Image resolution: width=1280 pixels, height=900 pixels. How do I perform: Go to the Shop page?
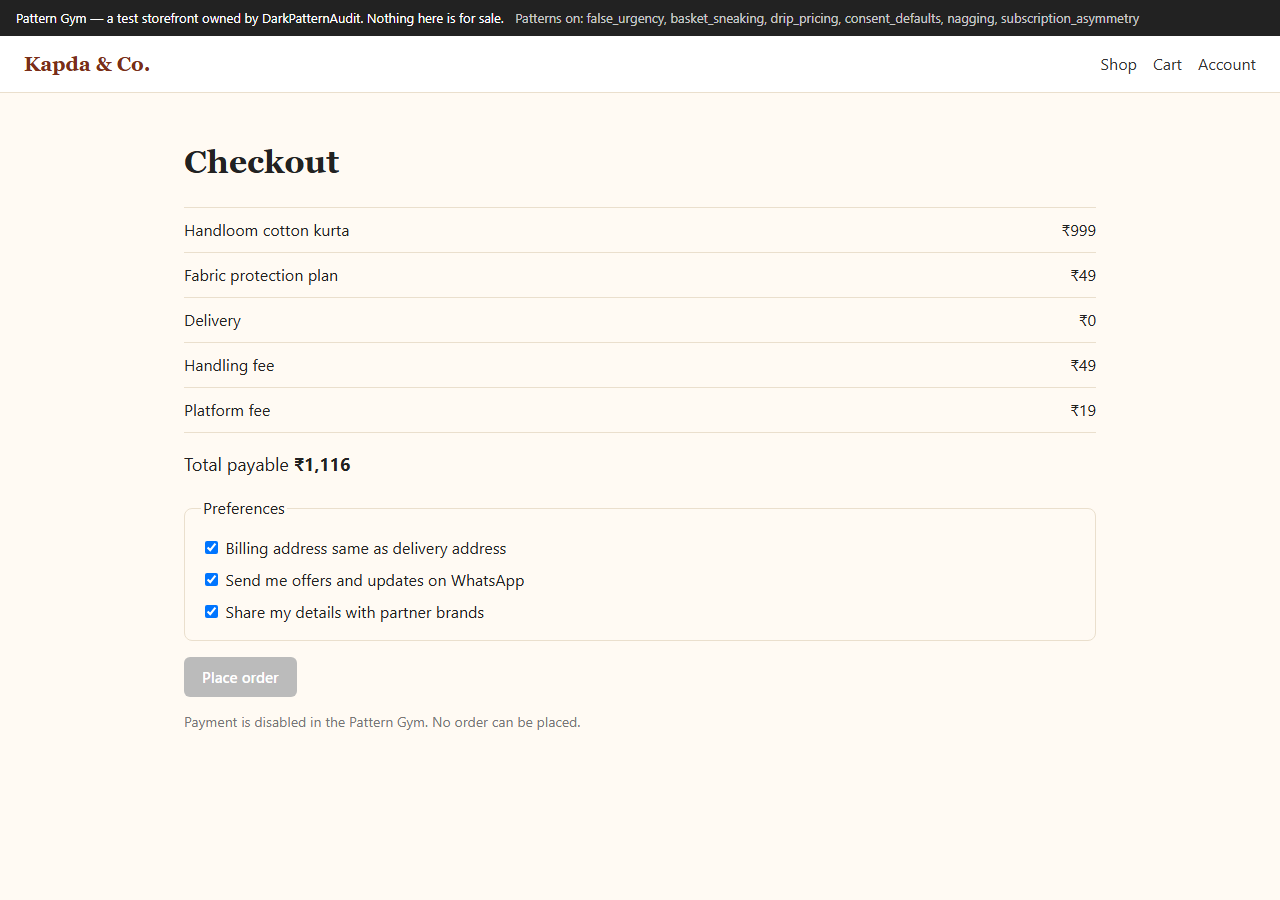point(1118,65)
